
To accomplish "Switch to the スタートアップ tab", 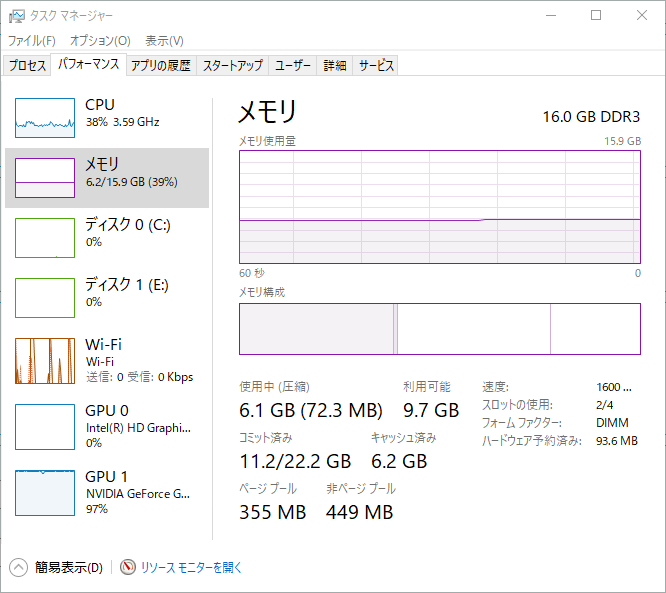I will [233, 66].
